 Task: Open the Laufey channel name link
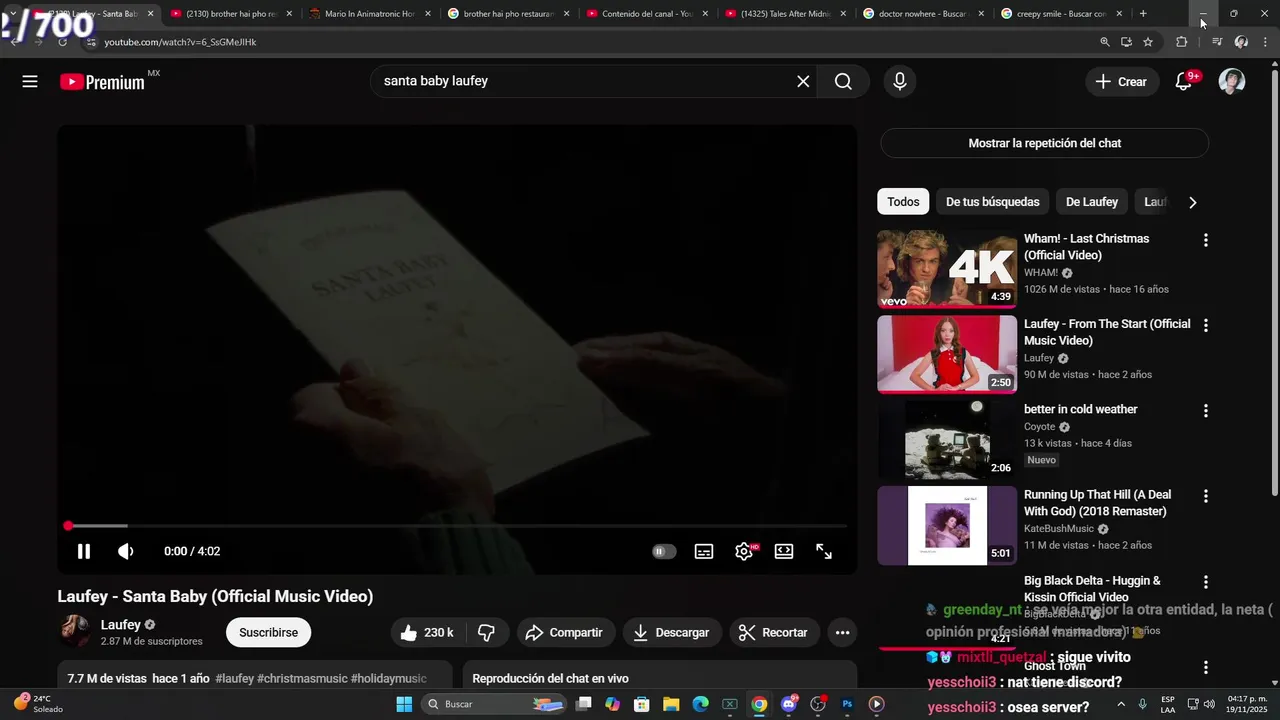(x=121, y=625)
